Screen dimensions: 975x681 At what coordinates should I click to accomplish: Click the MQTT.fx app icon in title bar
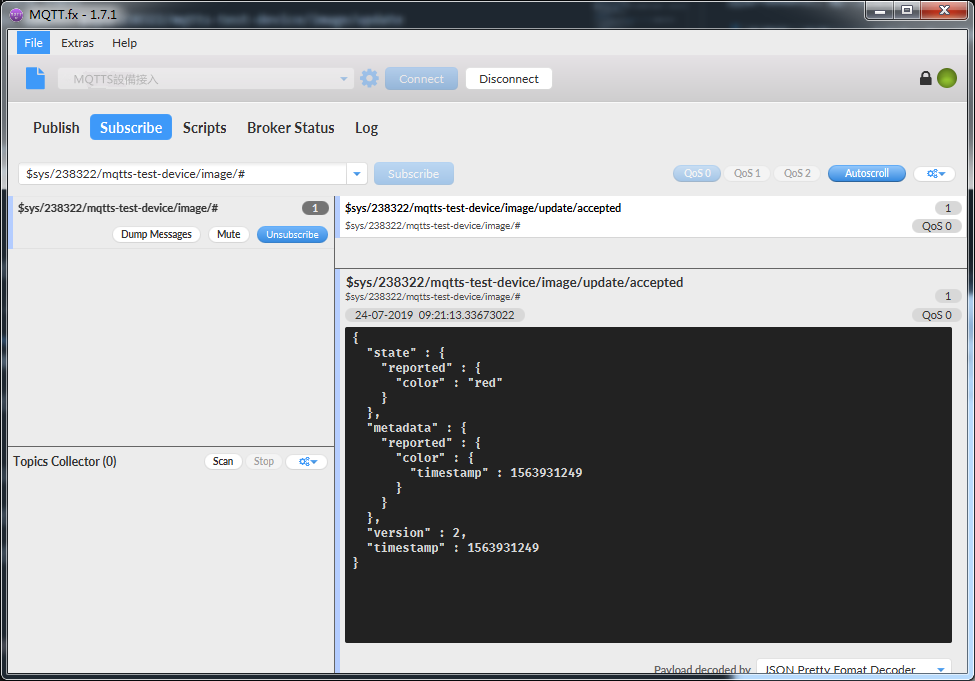click(16, 14)
